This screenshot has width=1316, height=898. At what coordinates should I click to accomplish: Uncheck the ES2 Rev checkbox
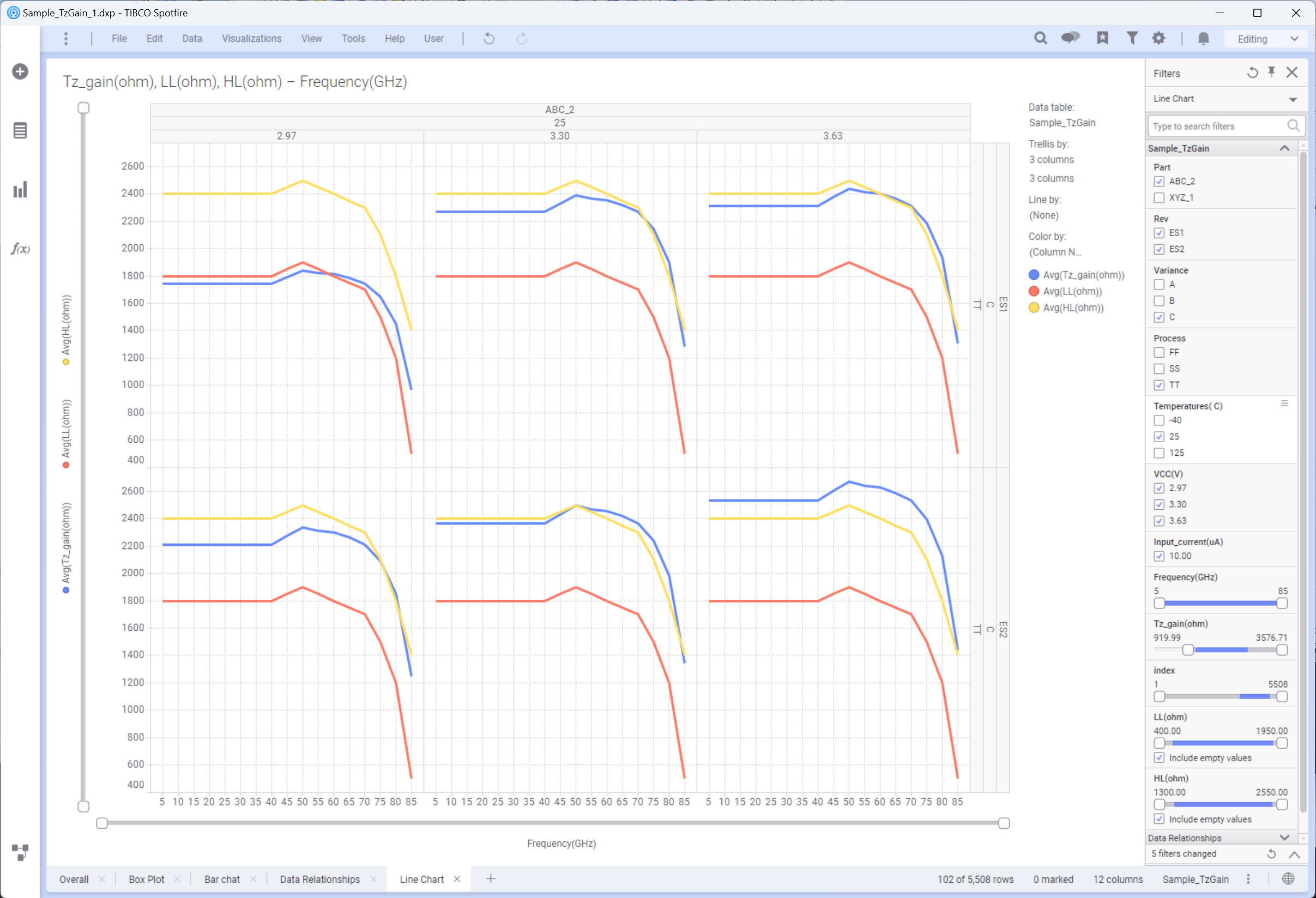tap(1159, 249)
